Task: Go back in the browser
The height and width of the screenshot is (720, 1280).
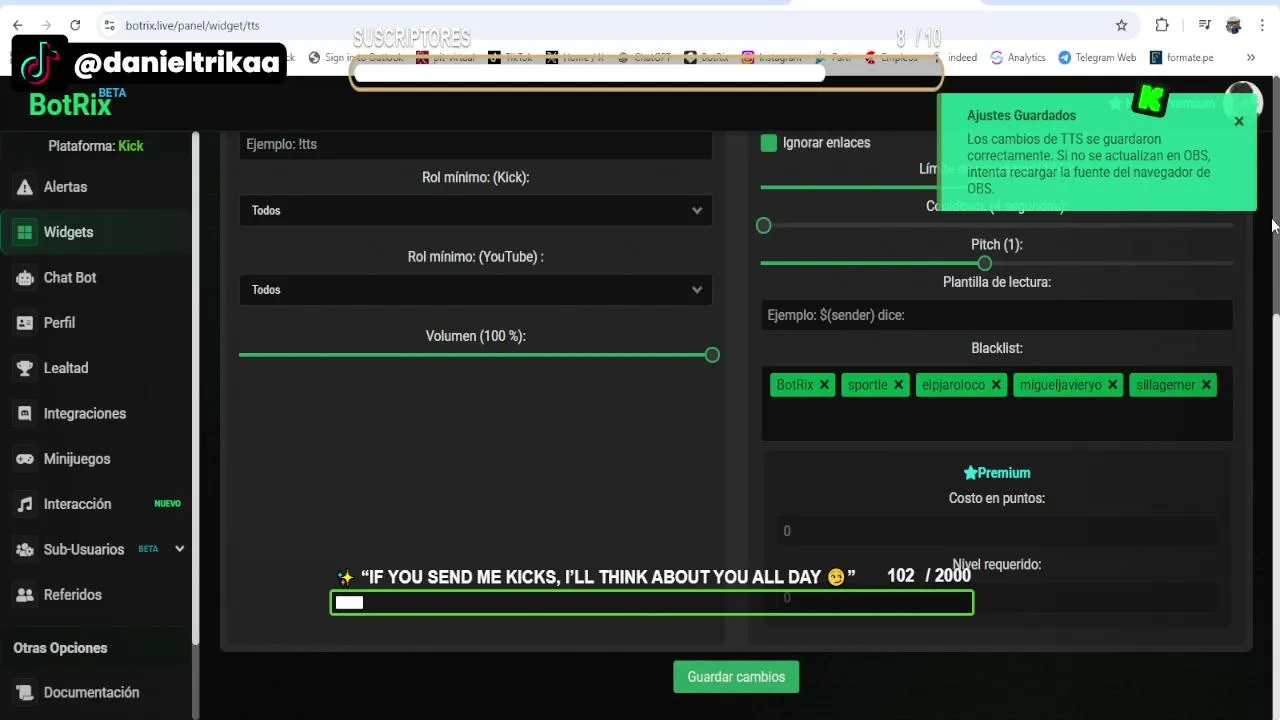Action: [17, 25]
